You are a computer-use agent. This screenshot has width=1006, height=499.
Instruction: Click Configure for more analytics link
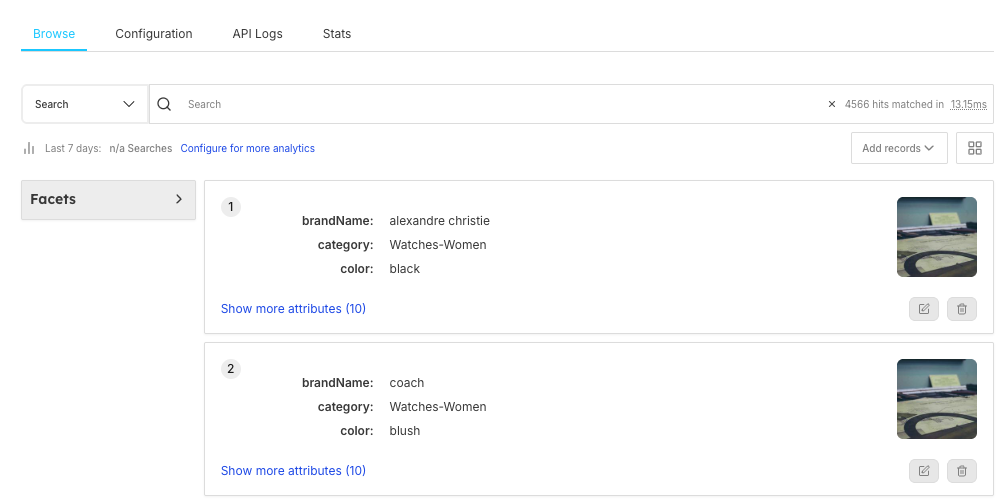(x=248, y=148)
